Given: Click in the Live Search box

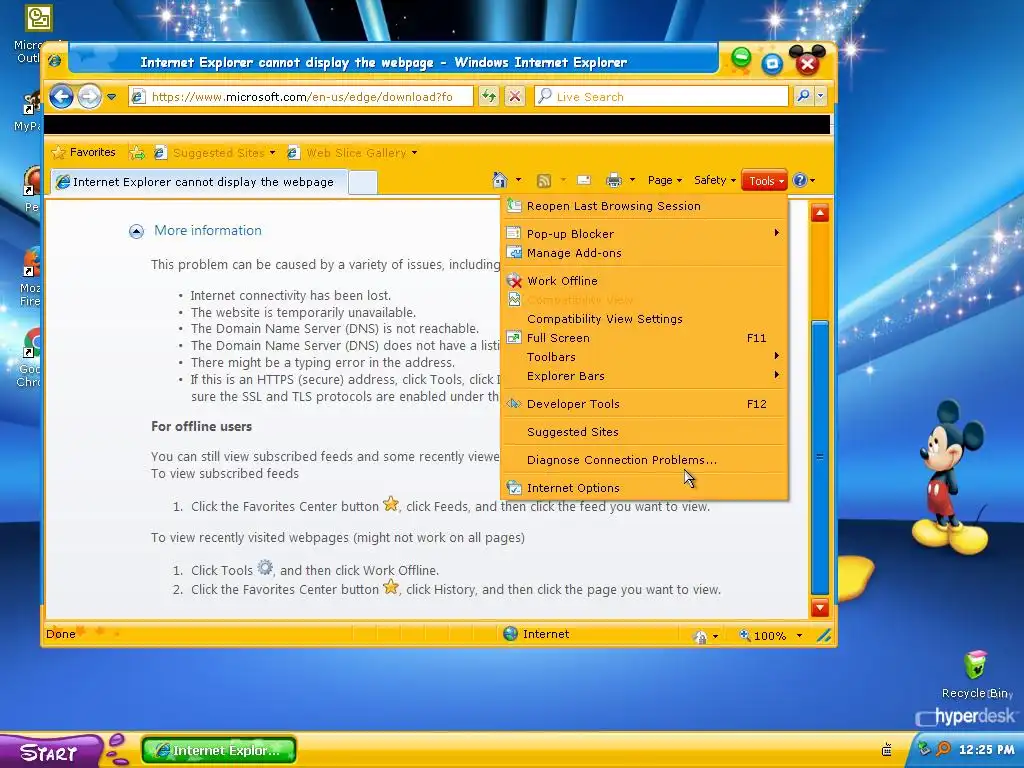Looking at the screenshot, I should coord(662,97).
